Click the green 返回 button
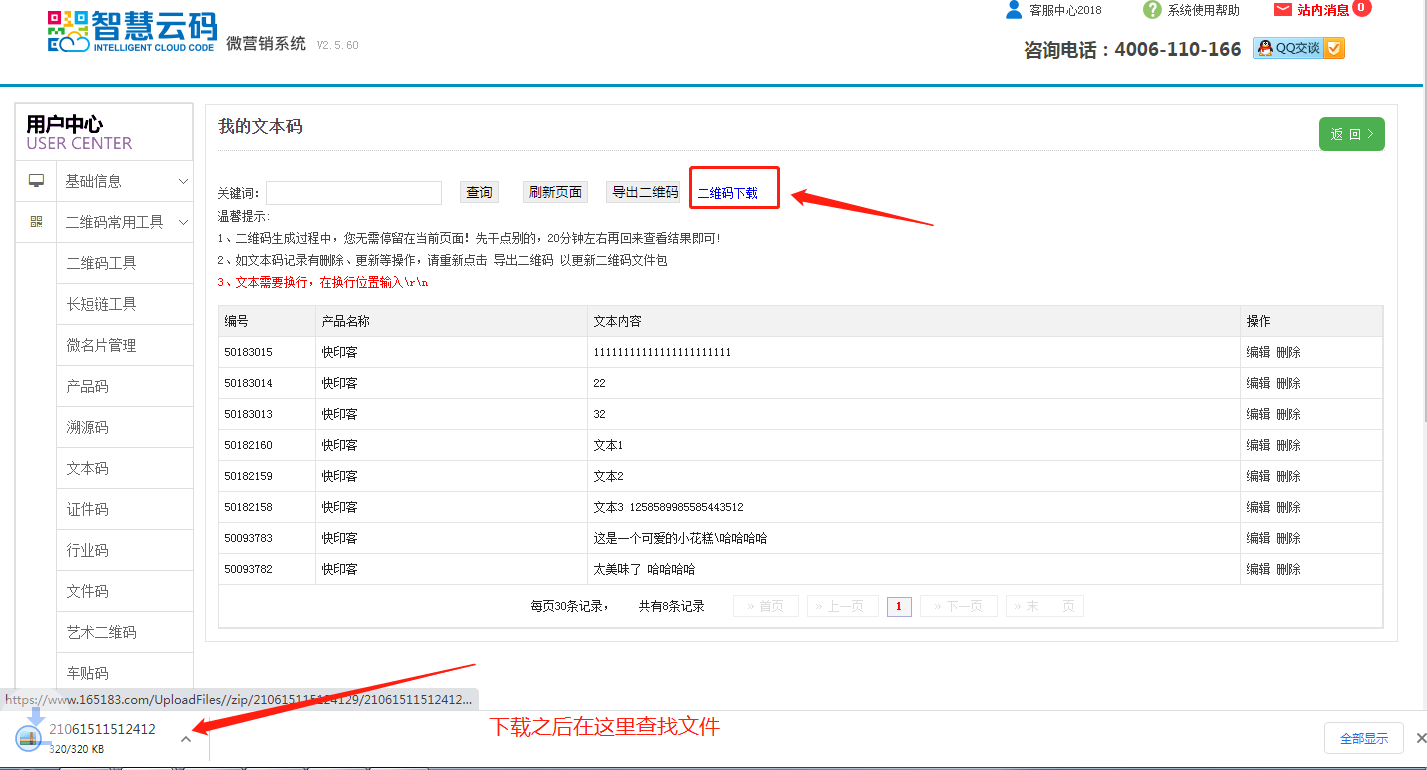The width and height of the screenshot is (1427, 770). pyautogui.click(x=1351, y=134)
